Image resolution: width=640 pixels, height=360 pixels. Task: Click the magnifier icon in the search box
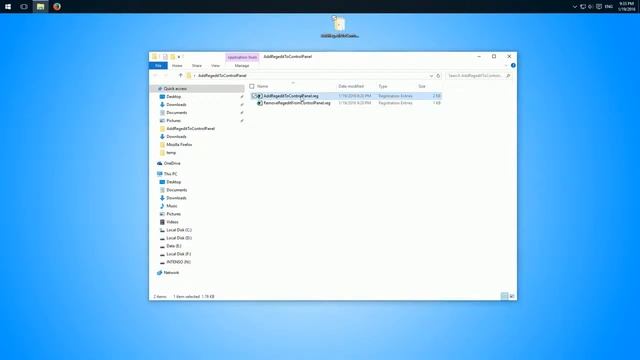click(x=508, y=76)
